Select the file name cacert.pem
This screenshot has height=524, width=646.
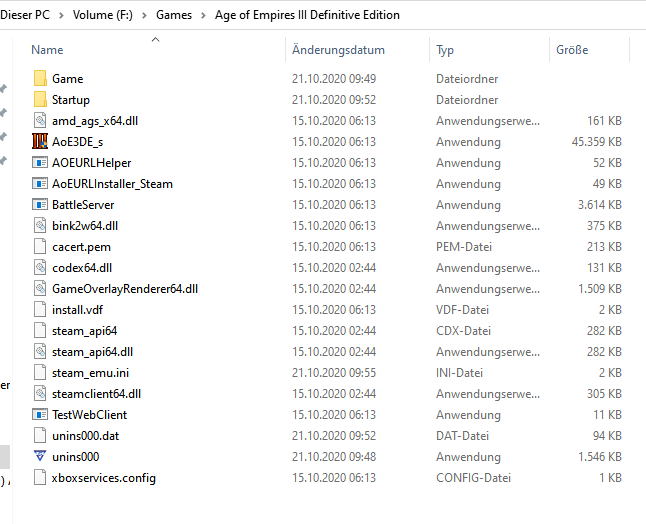[x=81, y=247]
